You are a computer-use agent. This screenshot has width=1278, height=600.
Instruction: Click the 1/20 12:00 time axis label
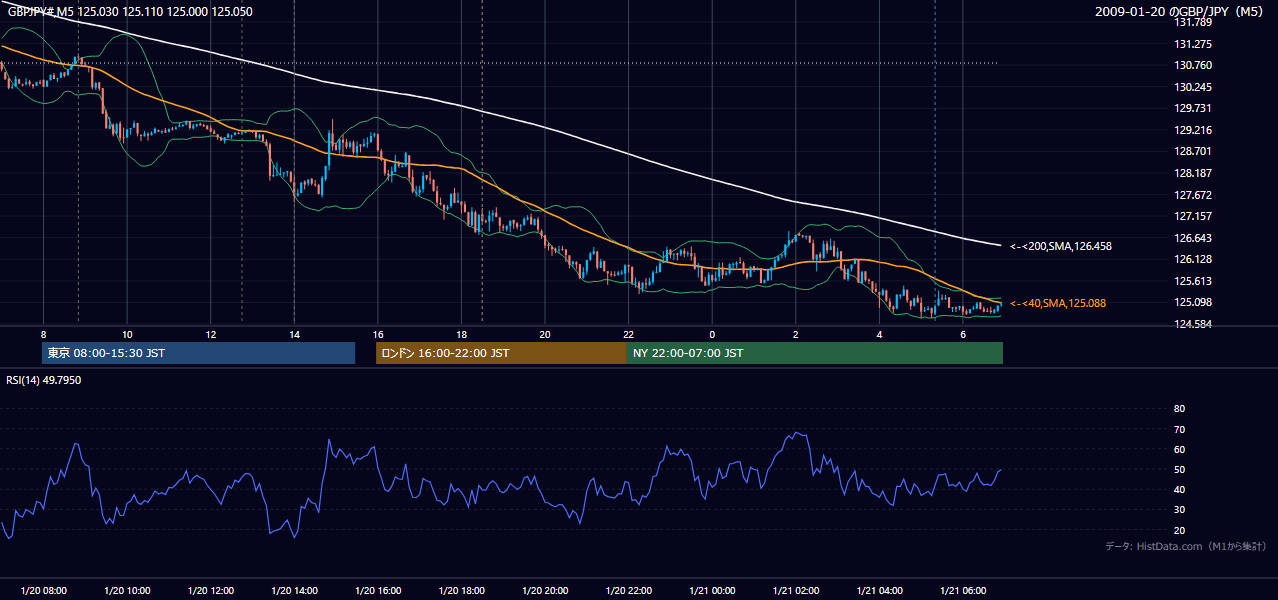click(x=210, y=591)
